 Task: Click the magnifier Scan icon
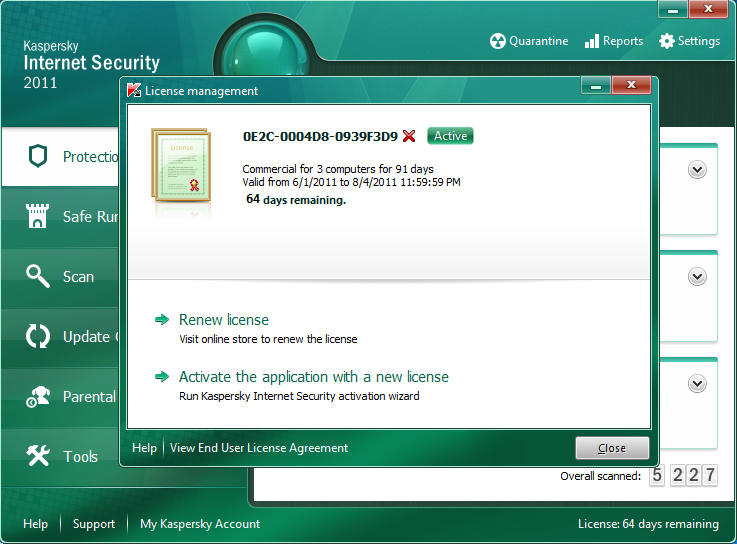(38, 276)
